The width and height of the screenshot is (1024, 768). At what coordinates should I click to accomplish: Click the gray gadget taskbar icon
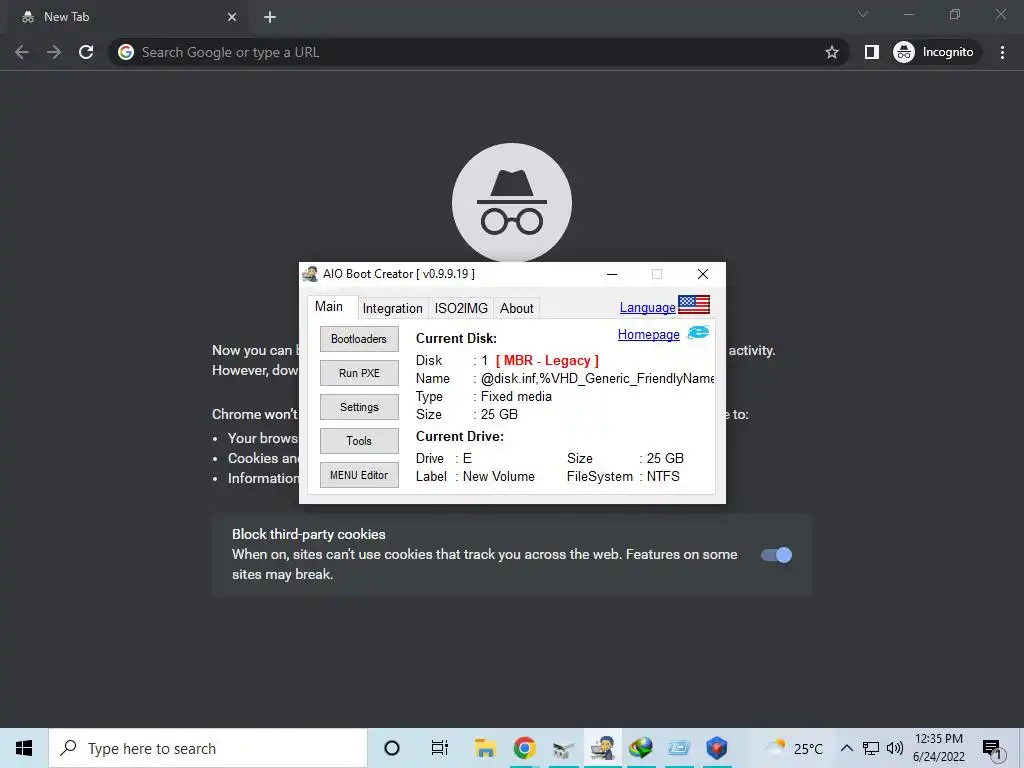coord(563,748)
